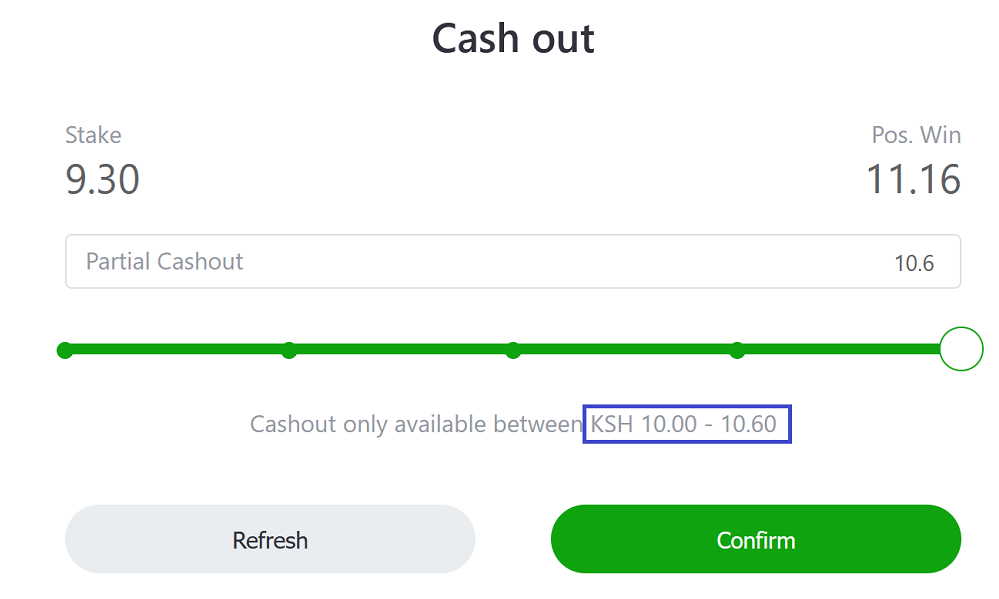This screenshot has width=999, height=599.
Task: Select the 9.30 stake amount
Action: click(102, 179)
